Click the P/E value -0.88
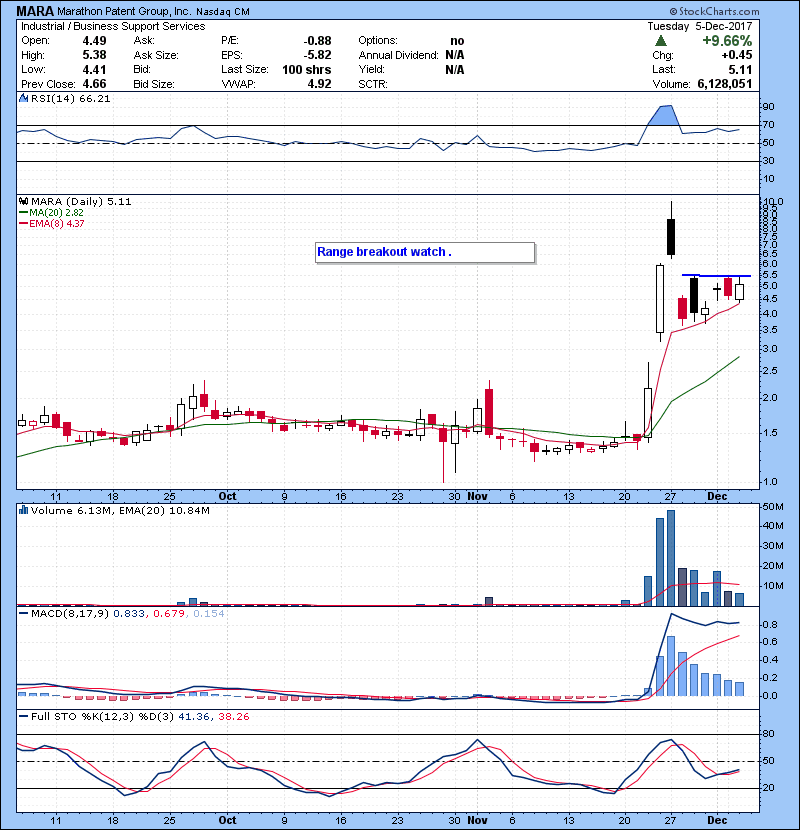Screen dimensions: 800x830 coord(317,41)
